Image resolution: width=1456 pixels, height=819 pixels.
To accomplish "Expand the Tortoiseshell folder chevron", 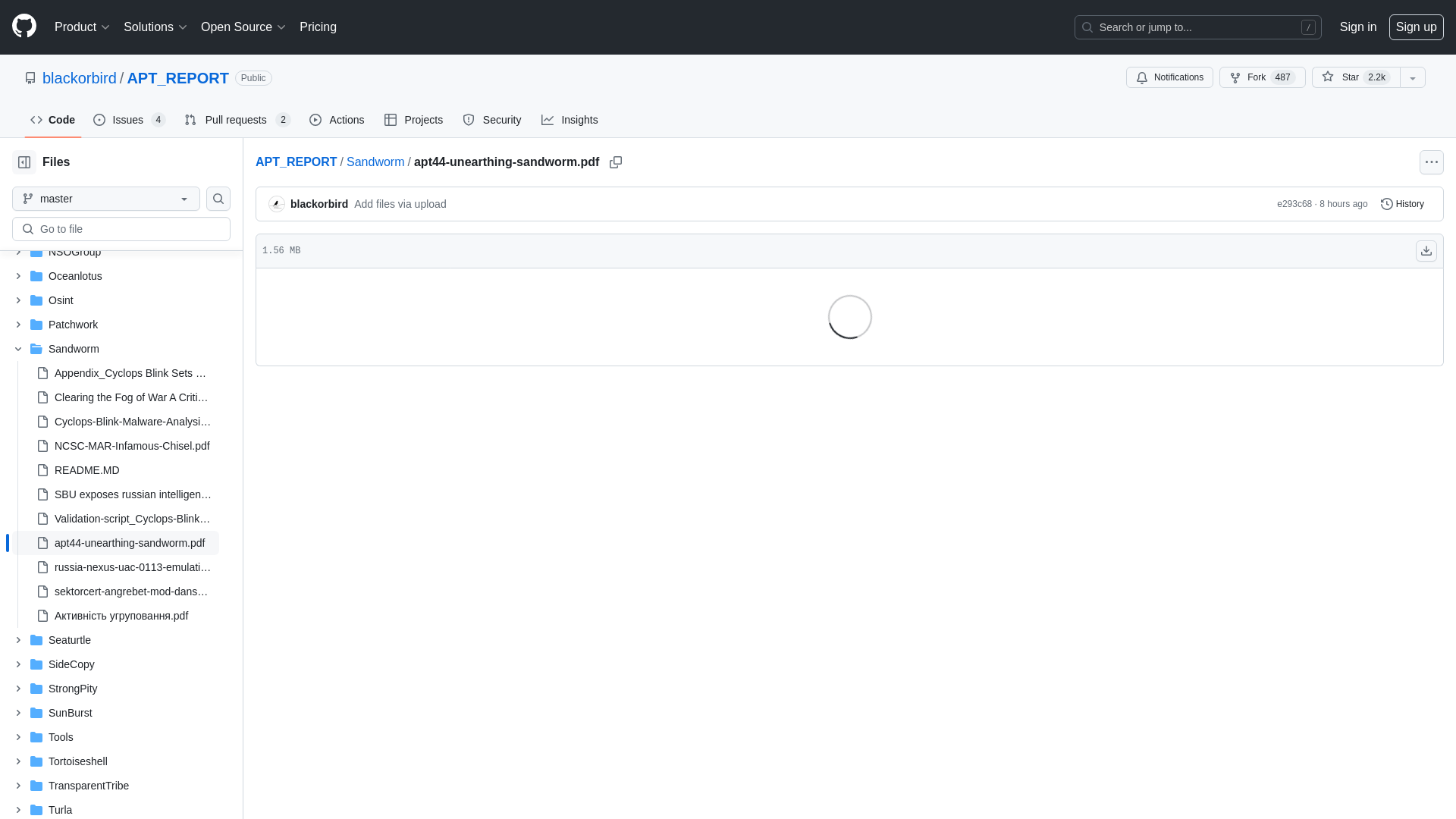I will [x=18, y=761].
